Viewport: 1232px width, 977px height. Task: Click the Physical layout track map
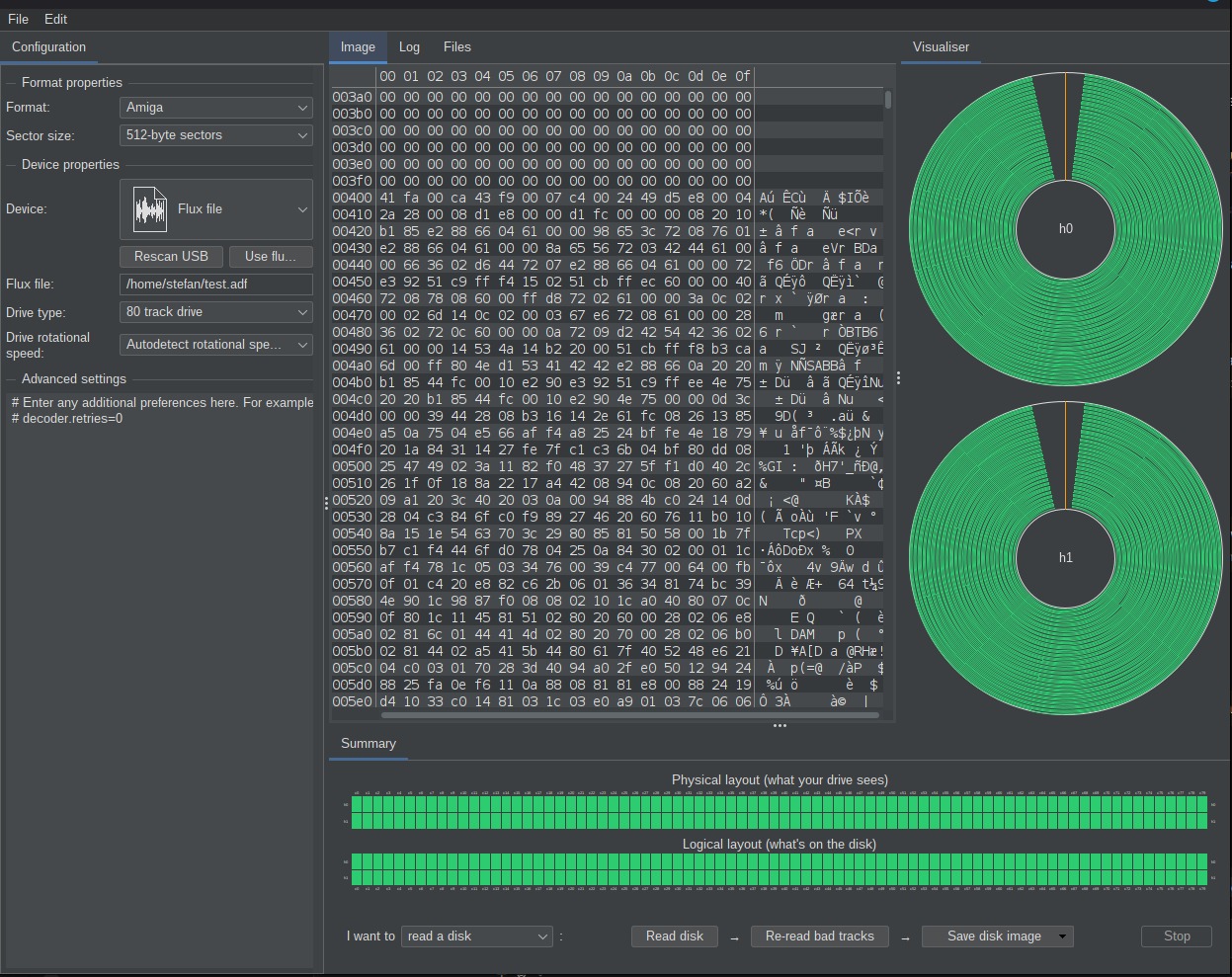(x=780, y=812)
